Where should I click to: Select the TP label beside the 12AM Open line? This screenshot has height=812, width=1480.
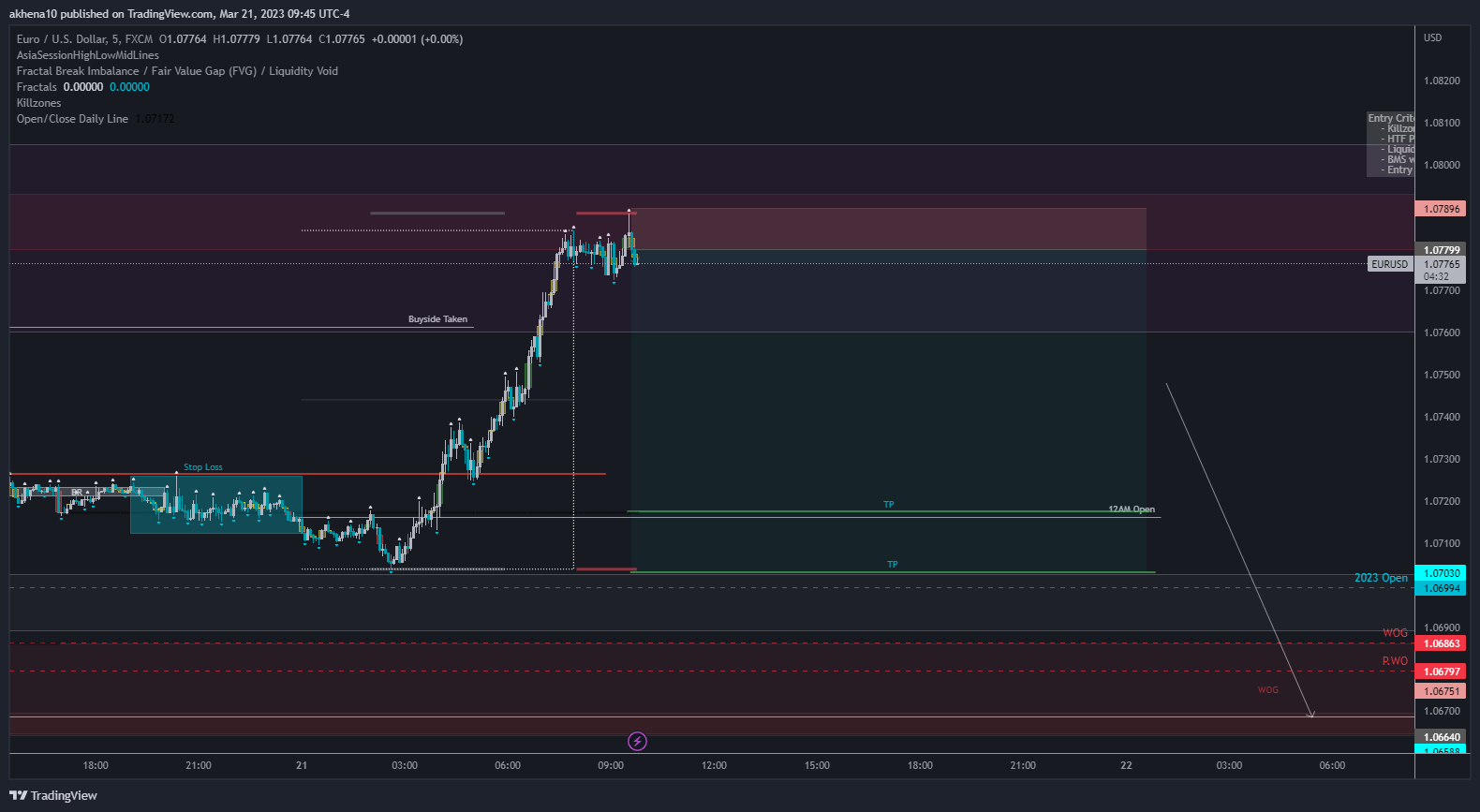pyautogui.click(x=889, y=505)
